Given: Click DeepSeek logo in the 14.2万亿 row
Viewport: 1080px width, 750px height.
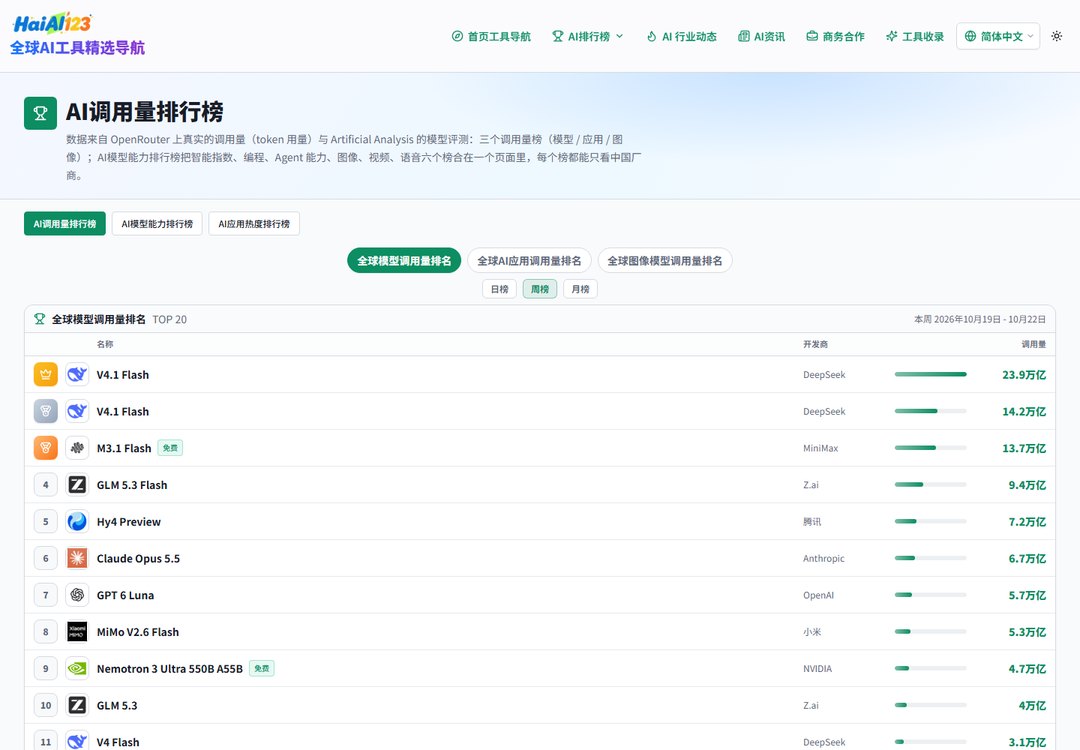Looking at the screenshot, I should coord(77,411).
